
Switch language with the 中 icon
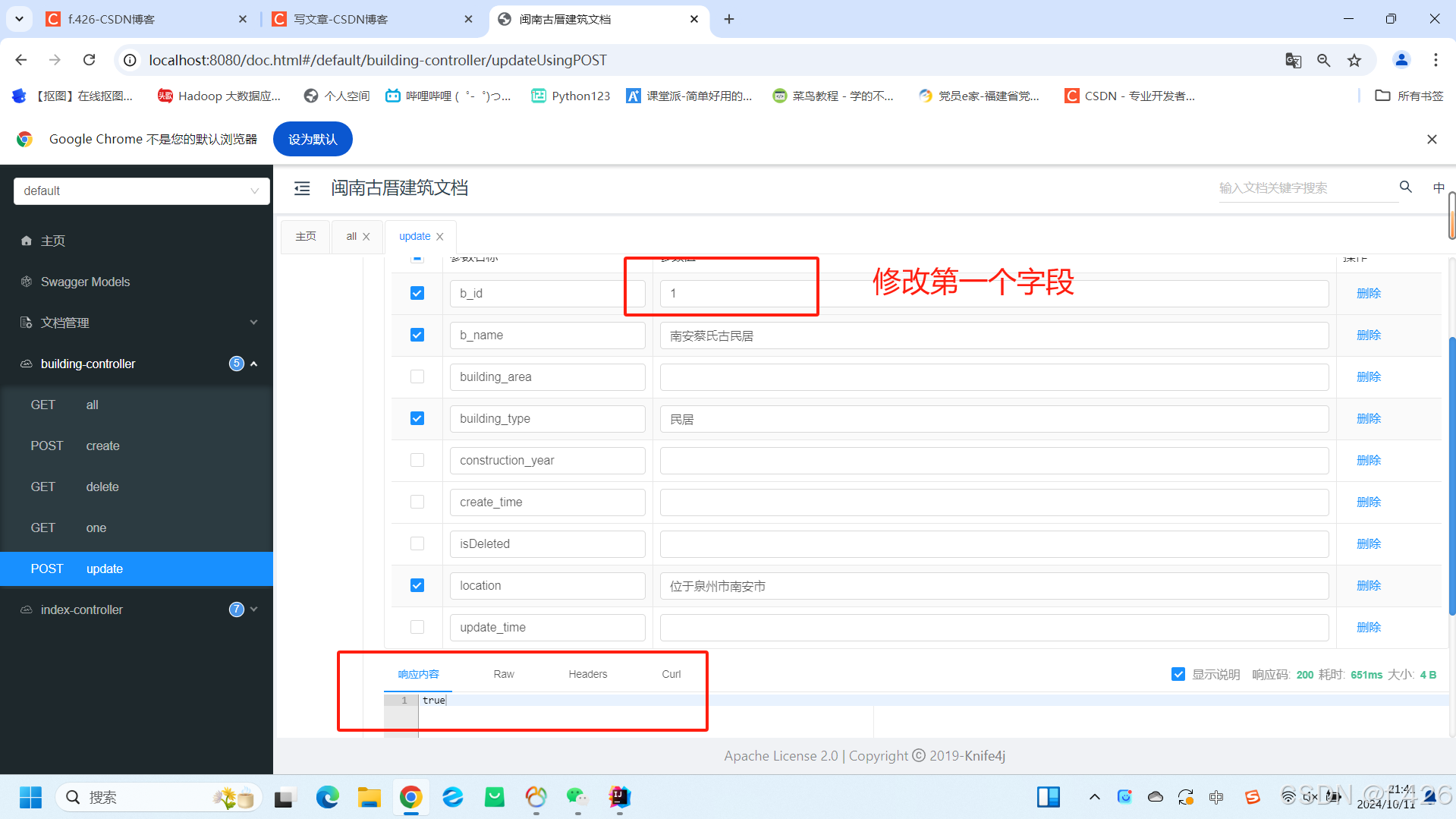click(1439, 187)
